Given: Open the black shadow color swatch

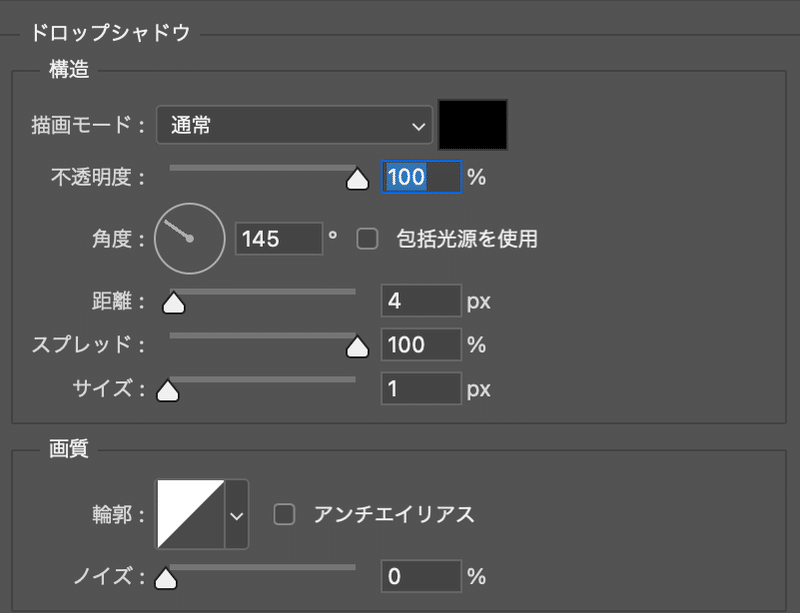Looking at the screenshot, I should click(473, 125).
